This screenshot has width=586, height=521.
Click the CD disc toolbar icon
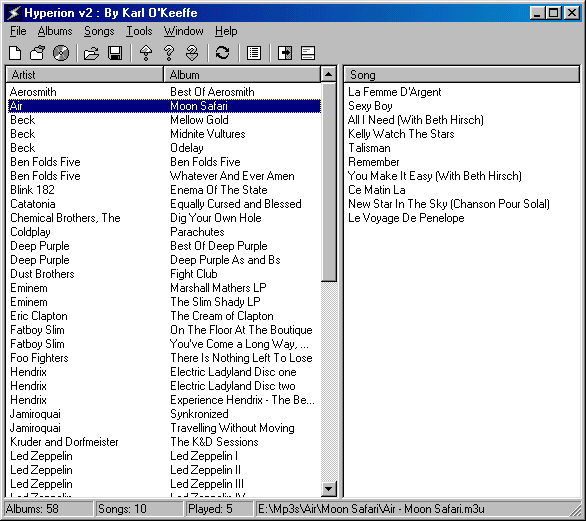click(61, 53)
